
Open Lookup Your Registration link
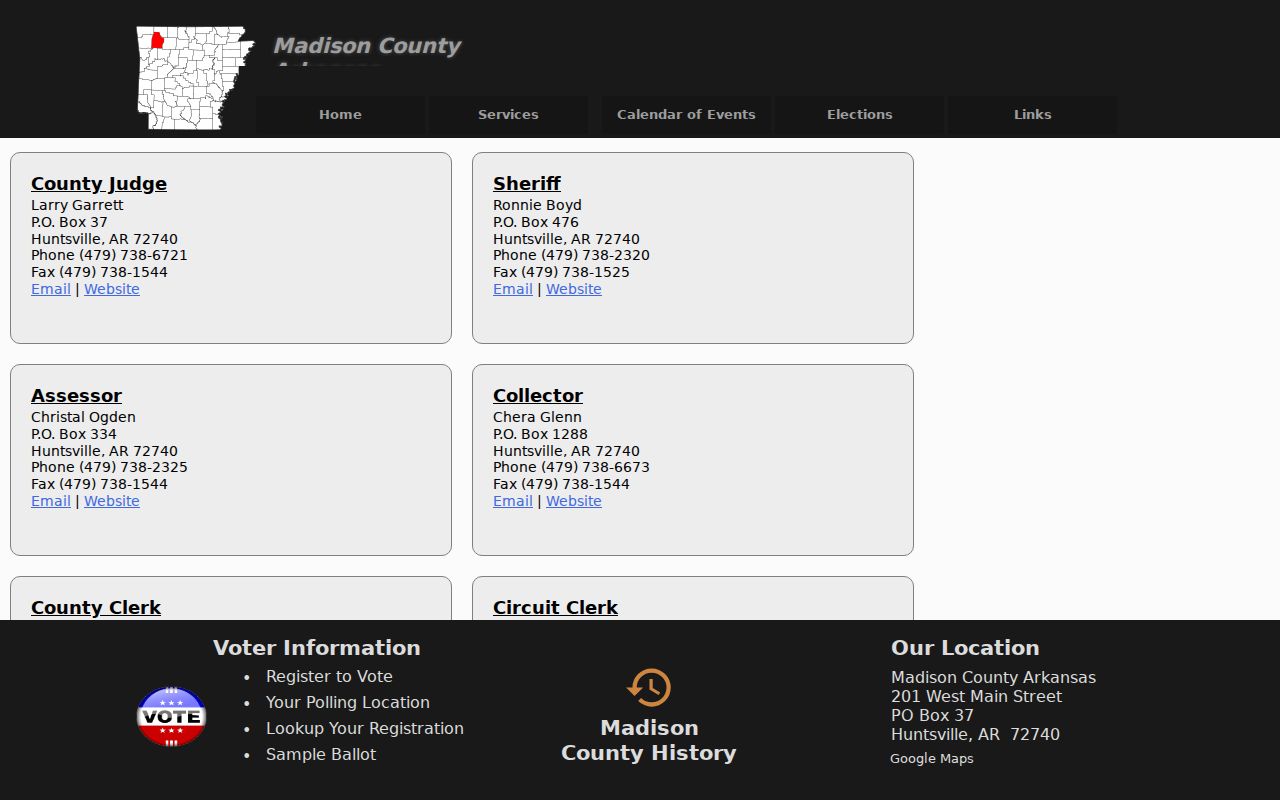point(365,729)
